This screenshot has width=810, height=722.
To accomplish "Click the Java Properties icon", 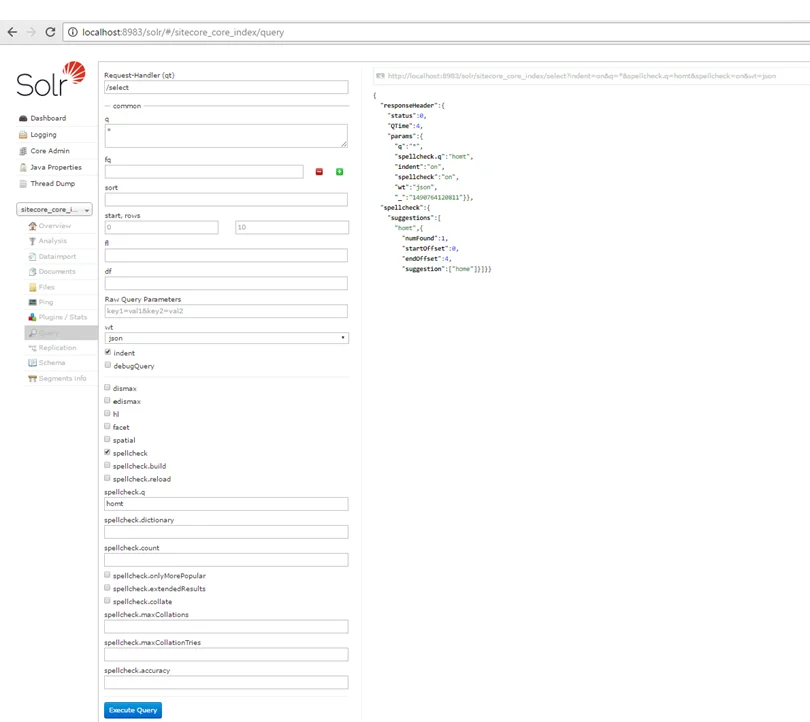I will click(23, 167).
